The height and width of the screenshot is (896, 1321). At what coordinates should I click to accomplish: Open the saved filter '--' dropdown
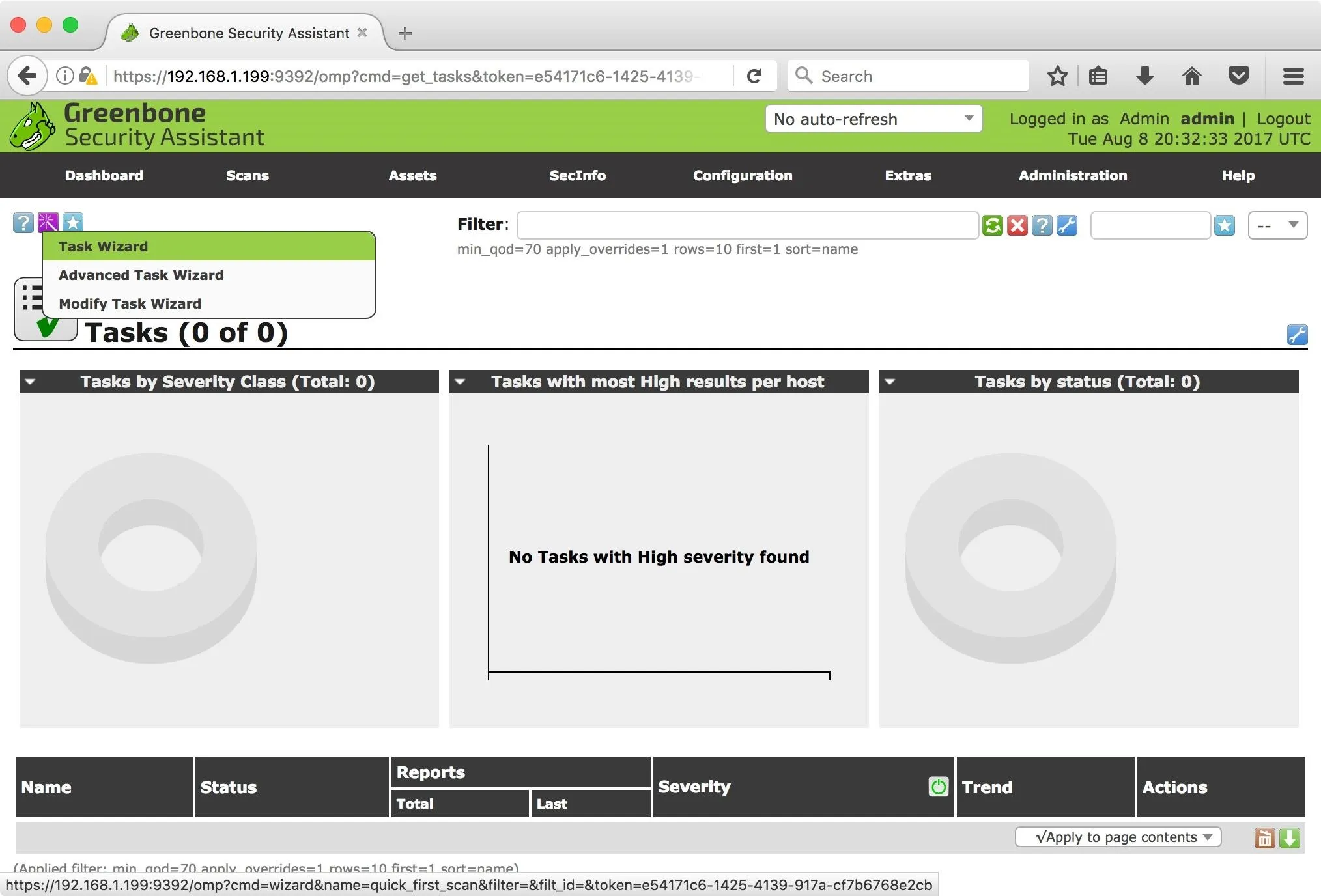1277,225
